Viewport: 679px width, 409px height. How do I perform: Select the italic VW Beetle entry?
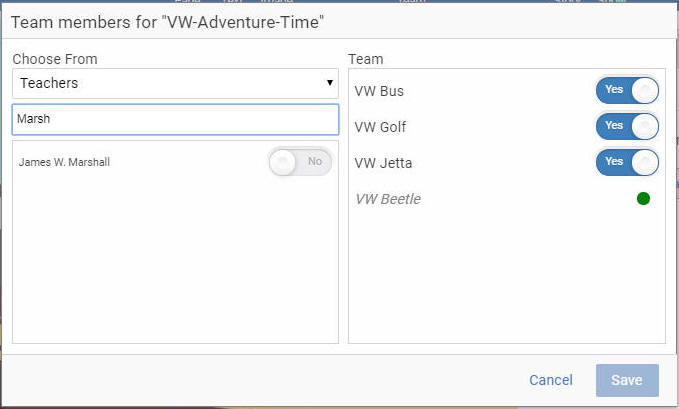[x=388, y=199]
